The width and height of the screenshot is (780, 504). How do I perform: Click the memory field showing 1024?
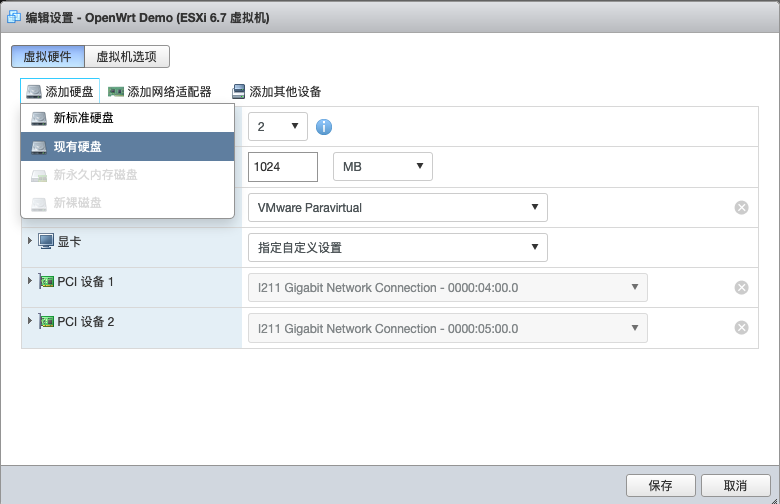point(283,167)
